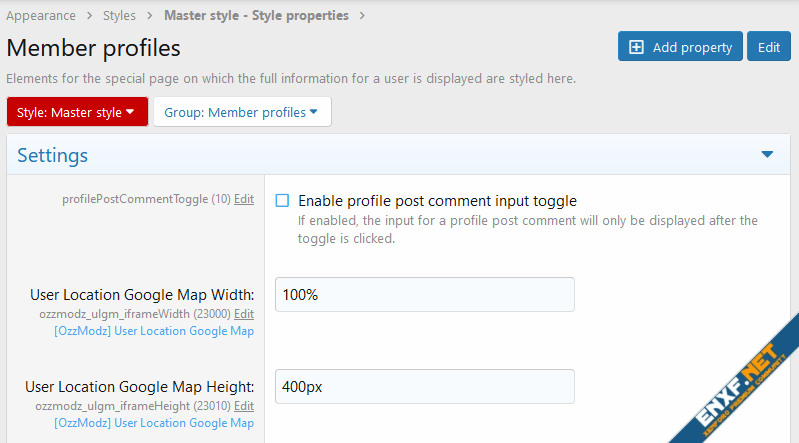Open the Style: Master style dropdown

click(77, 112)
